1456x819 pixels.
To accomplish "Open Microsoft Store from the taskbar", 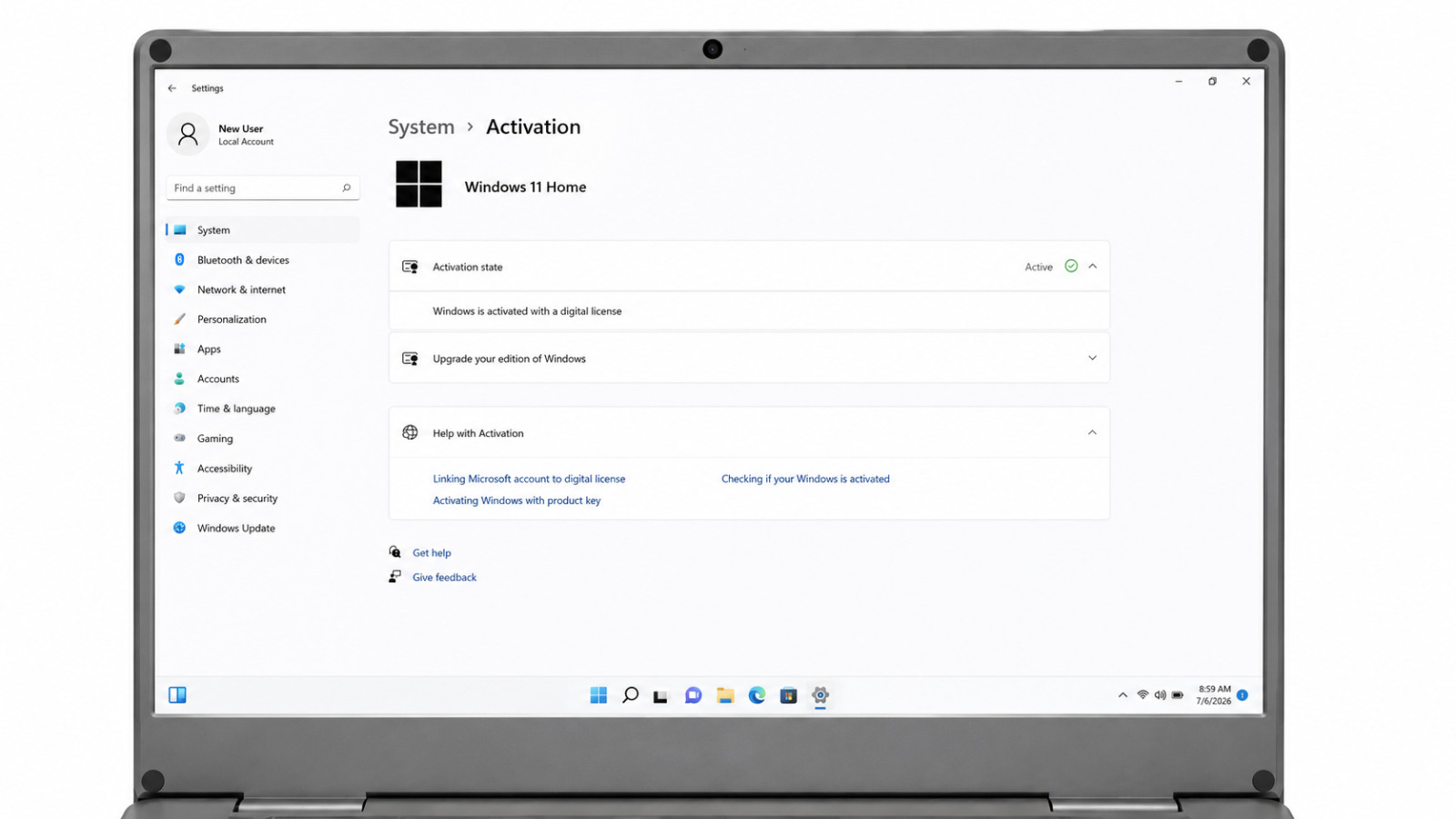I will tap(788, 695).
